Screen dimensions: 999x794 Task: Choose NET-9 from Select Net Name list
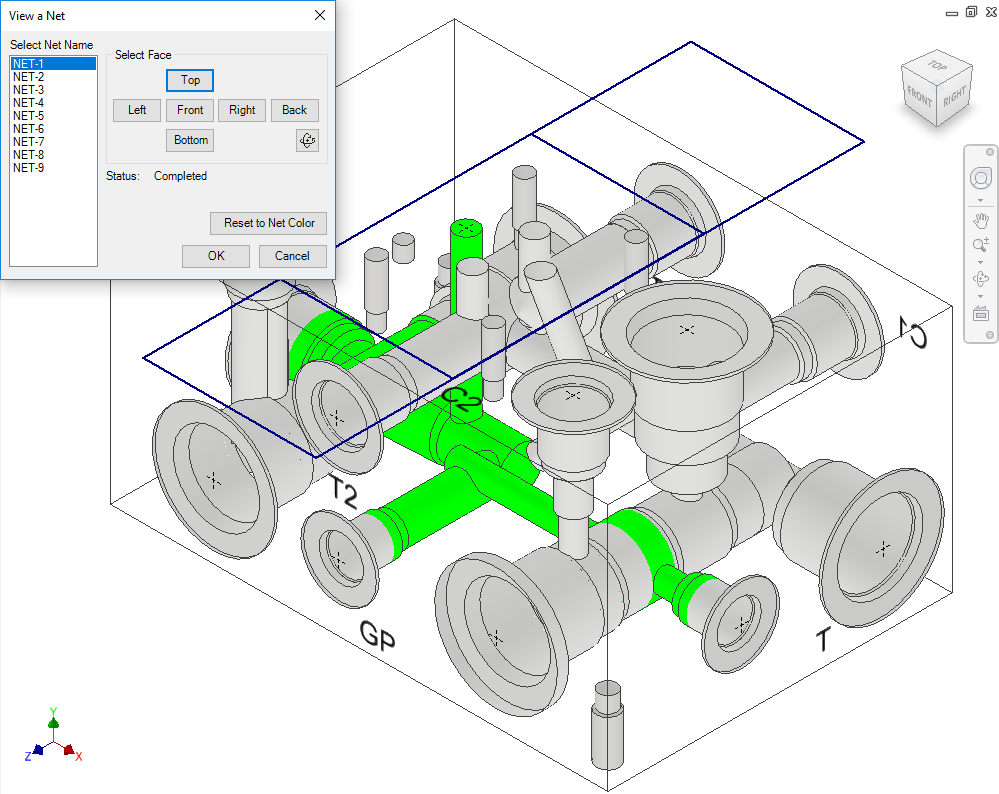pyautogui.click(x=28, y=168)
